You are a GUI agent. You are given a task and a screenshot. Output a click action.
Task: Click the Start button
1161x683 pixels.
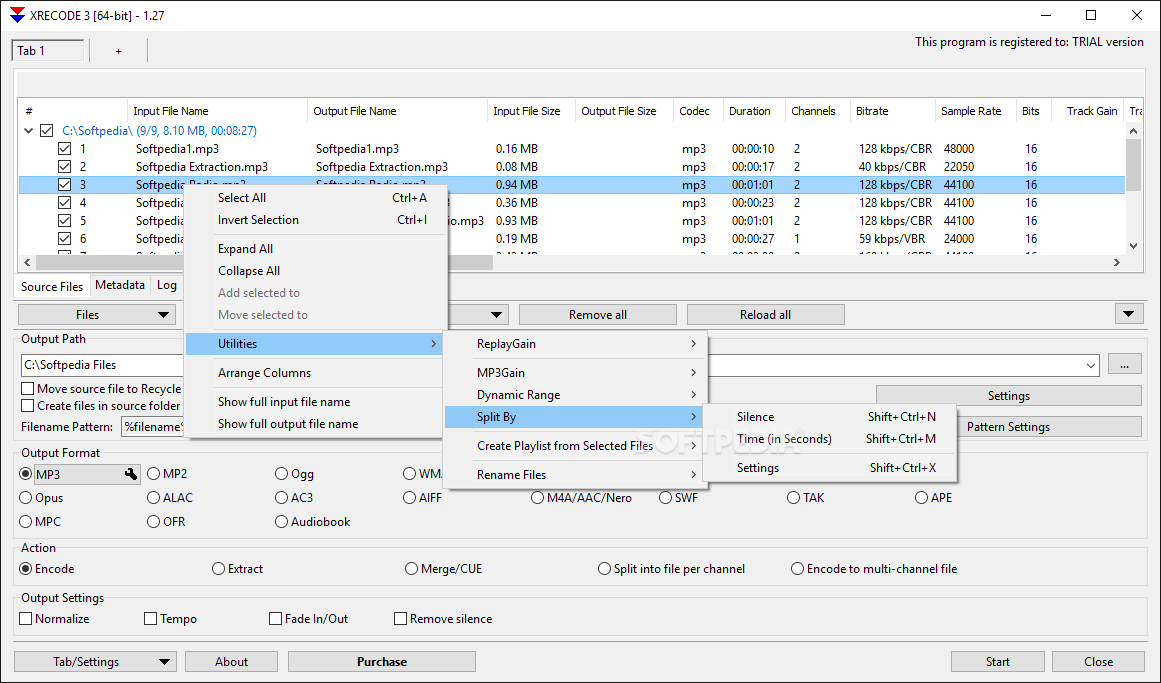coord(997,662)
